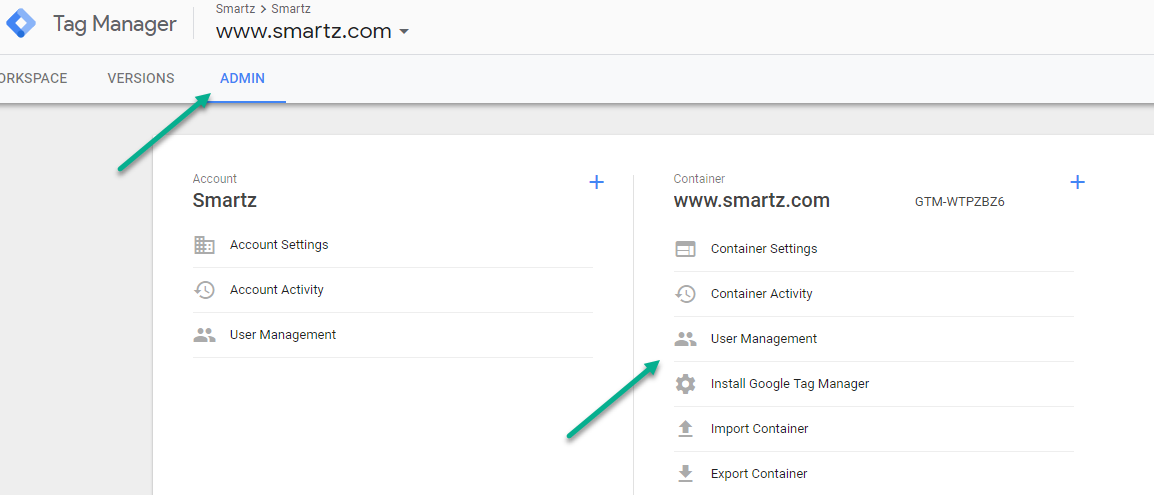Click the container User Management people icon
Screen dimensions: 1154x495
point(685,339)
